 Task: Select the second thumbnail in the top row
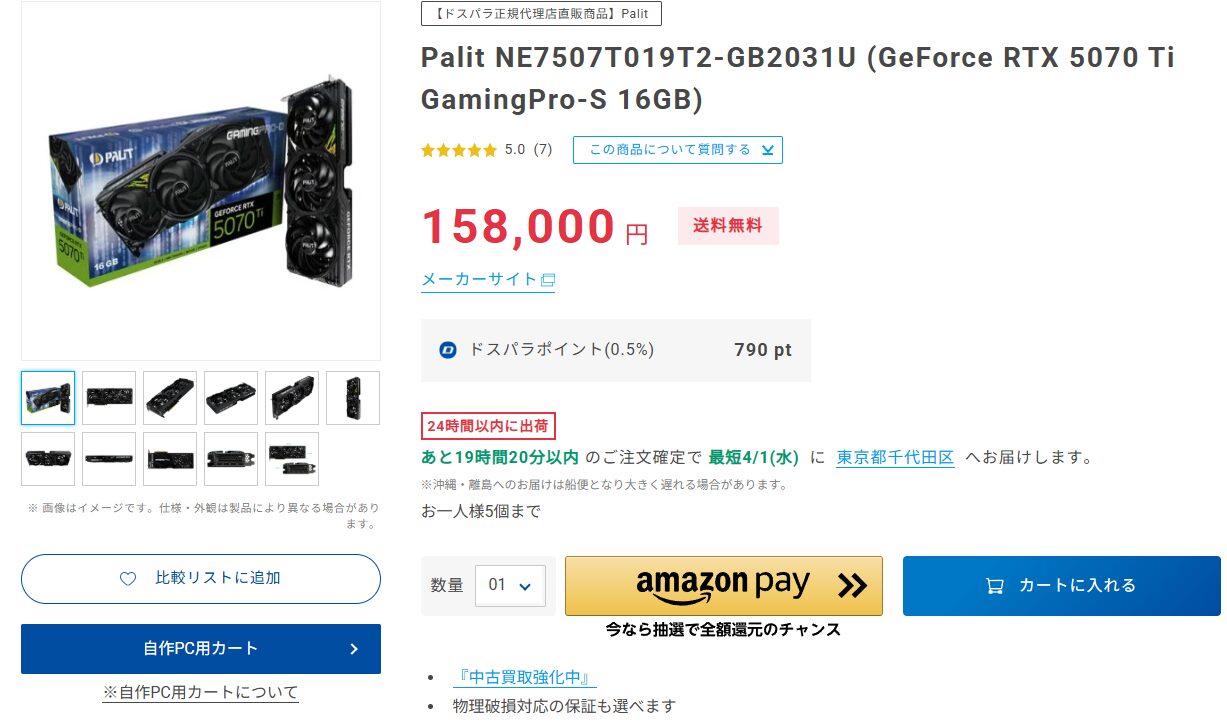tap(109, 398)
